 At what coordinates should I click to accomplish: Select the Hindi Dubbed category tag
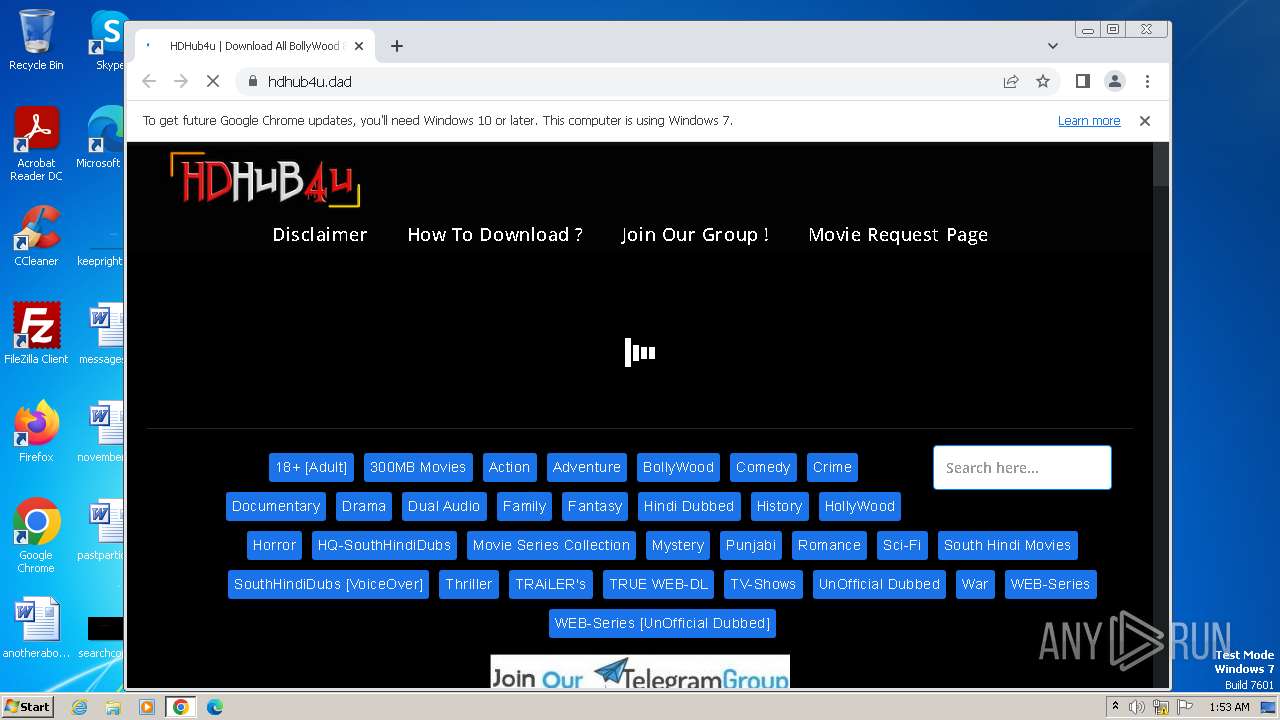click(689, 506)
